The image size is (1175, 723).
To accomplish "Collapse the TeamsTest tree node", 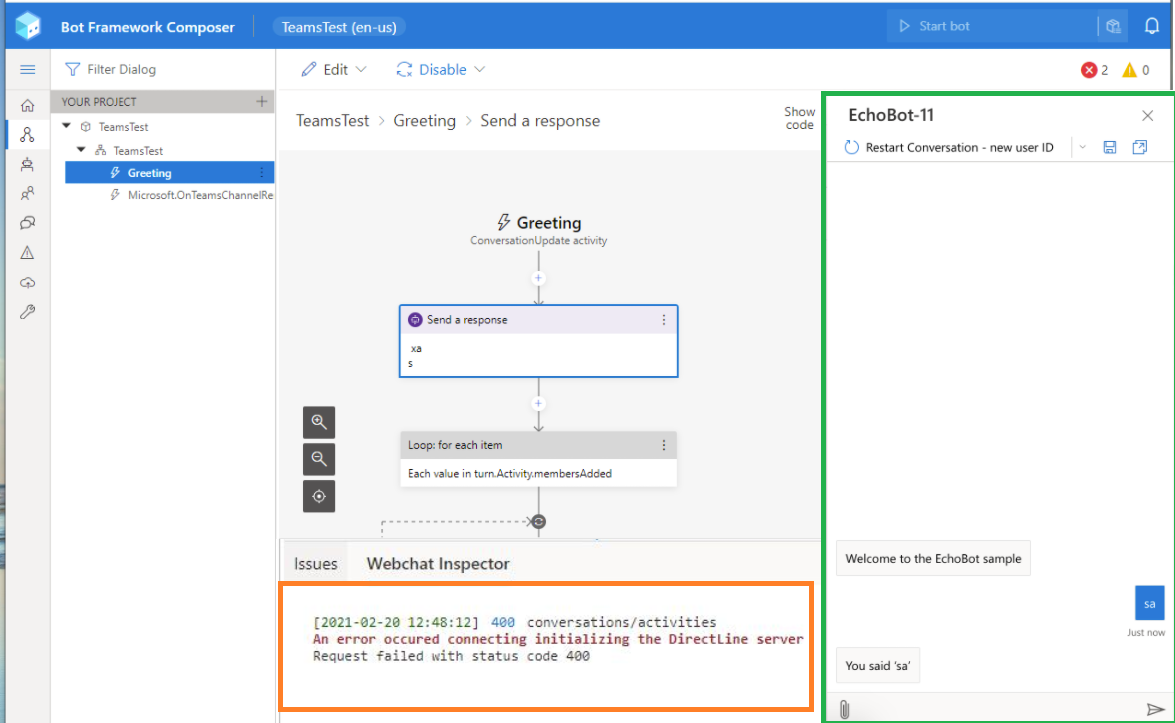I will coord(67,126).
